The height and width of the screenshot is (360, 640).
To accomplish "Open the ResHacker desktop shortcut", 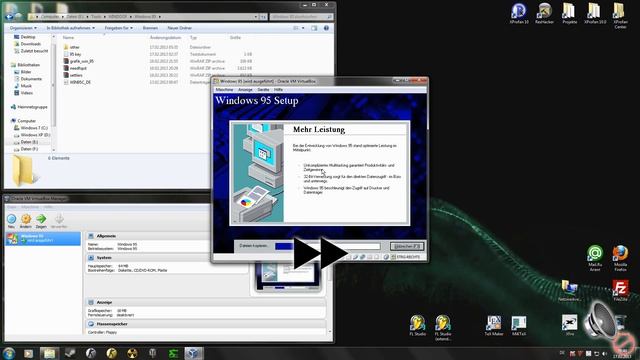I will click(x=544, y=13).
